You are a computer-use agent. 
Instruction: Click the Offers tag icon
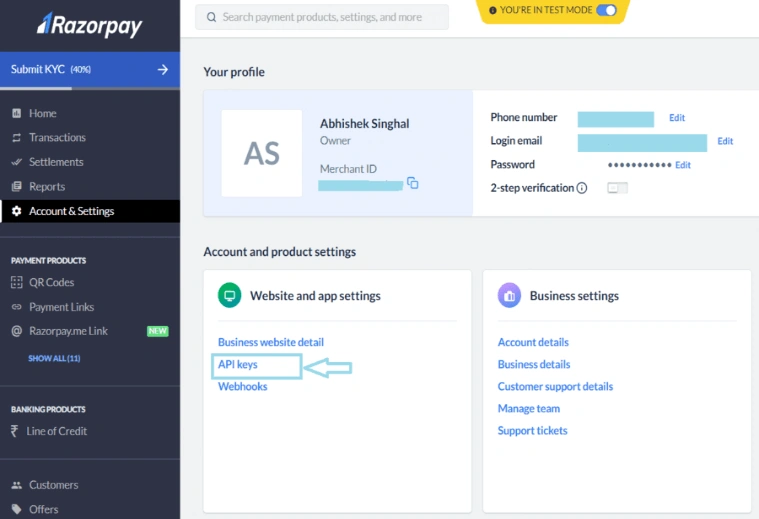pyautogui.click(x=16, y=509)
